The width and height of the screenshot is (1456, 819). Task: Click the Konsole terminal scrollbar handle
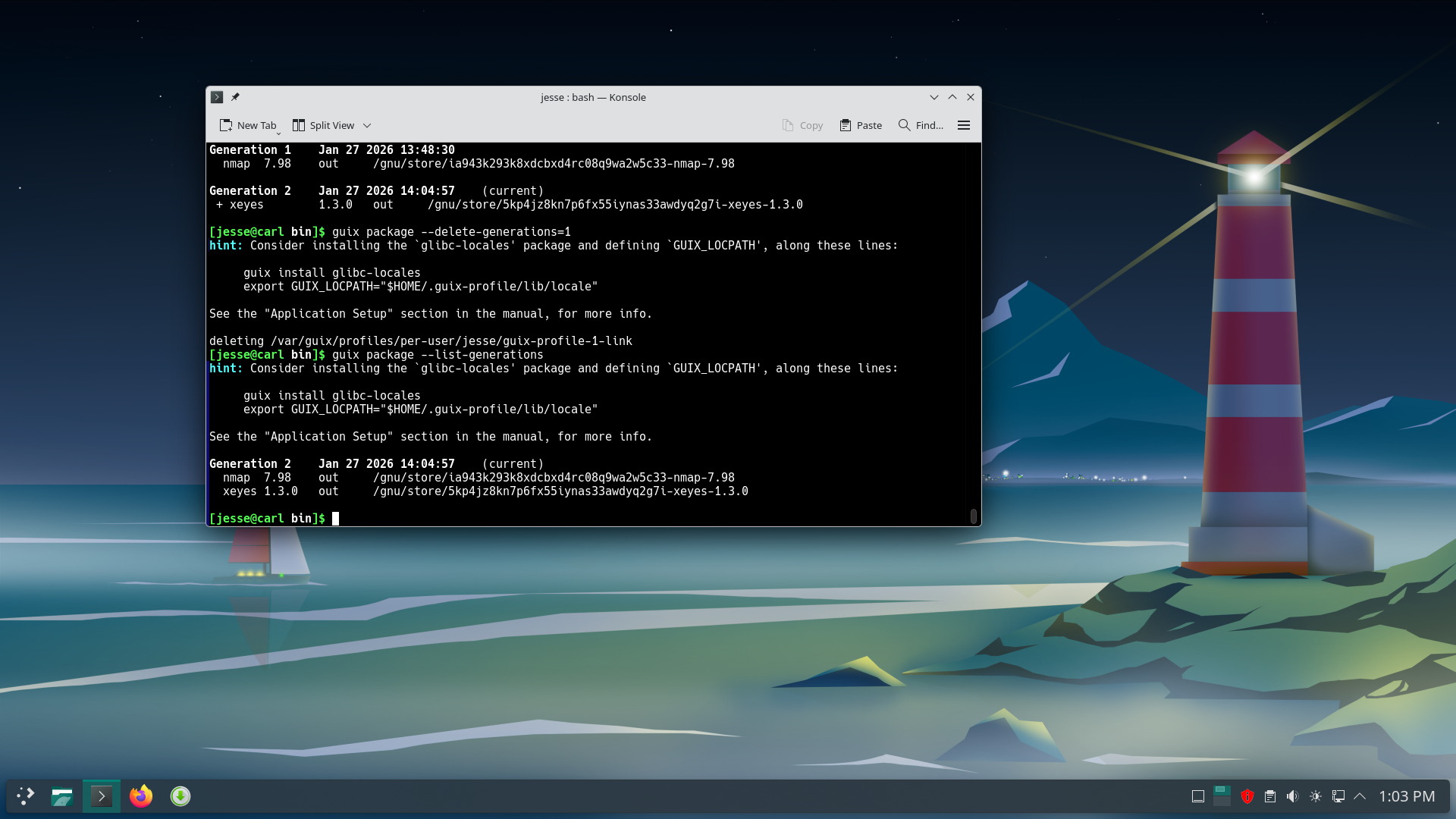[x=974, y=516]
